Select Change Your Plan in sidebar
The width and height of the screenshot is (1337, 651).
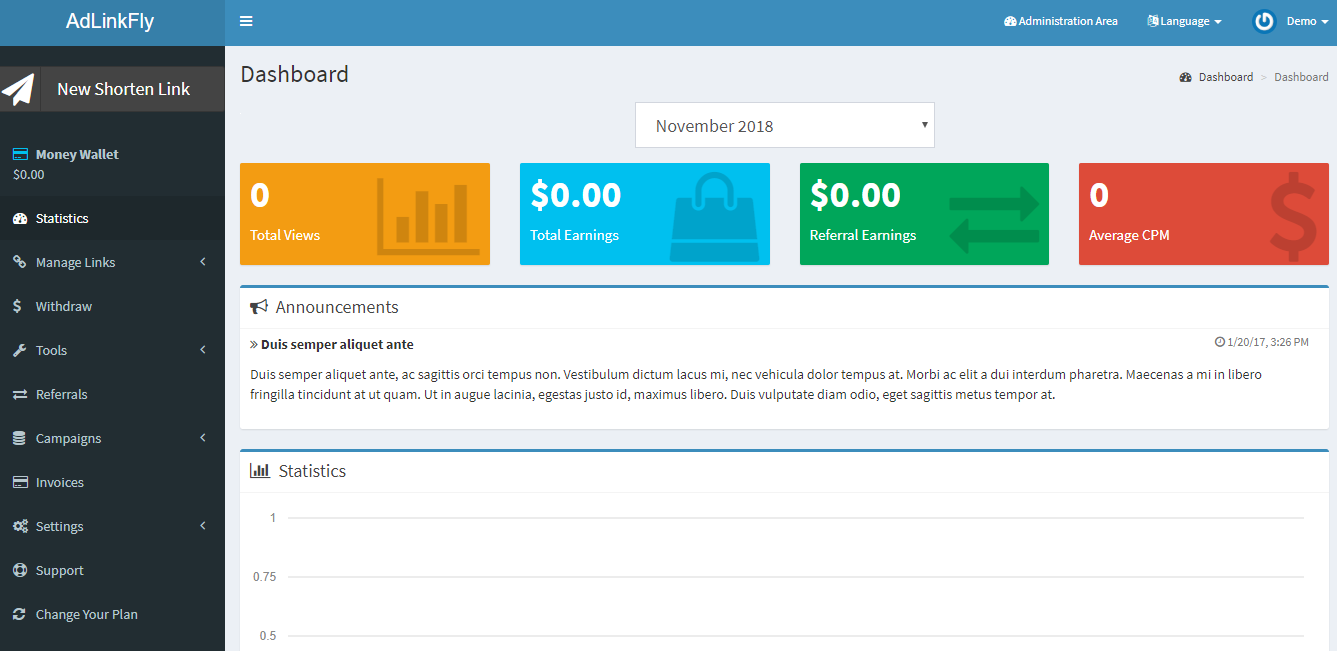click(x=112, y=614)
